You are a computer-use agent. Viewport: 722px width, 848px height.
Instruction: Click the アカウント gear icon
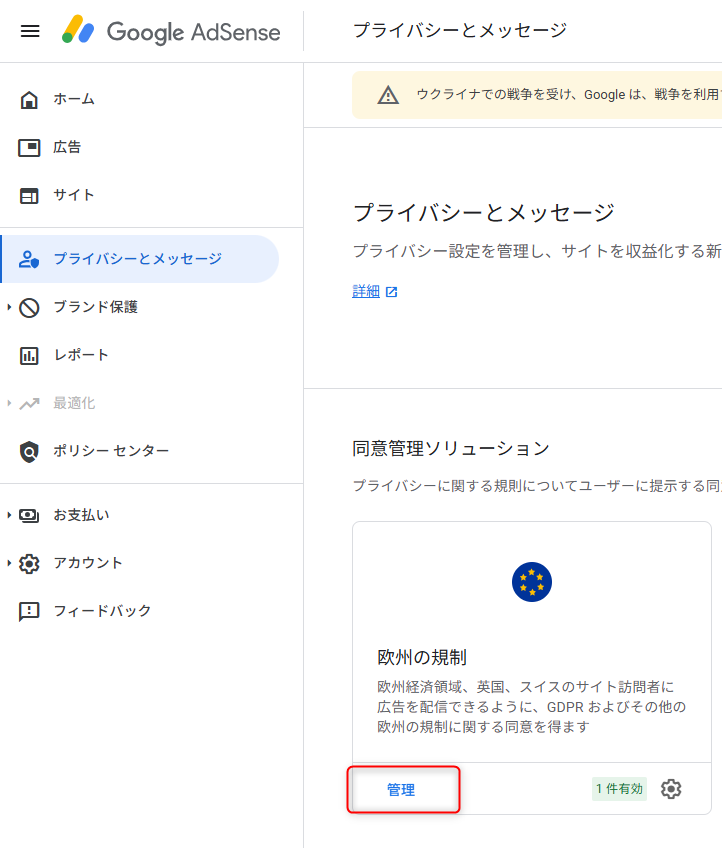(x=29, y=564)
